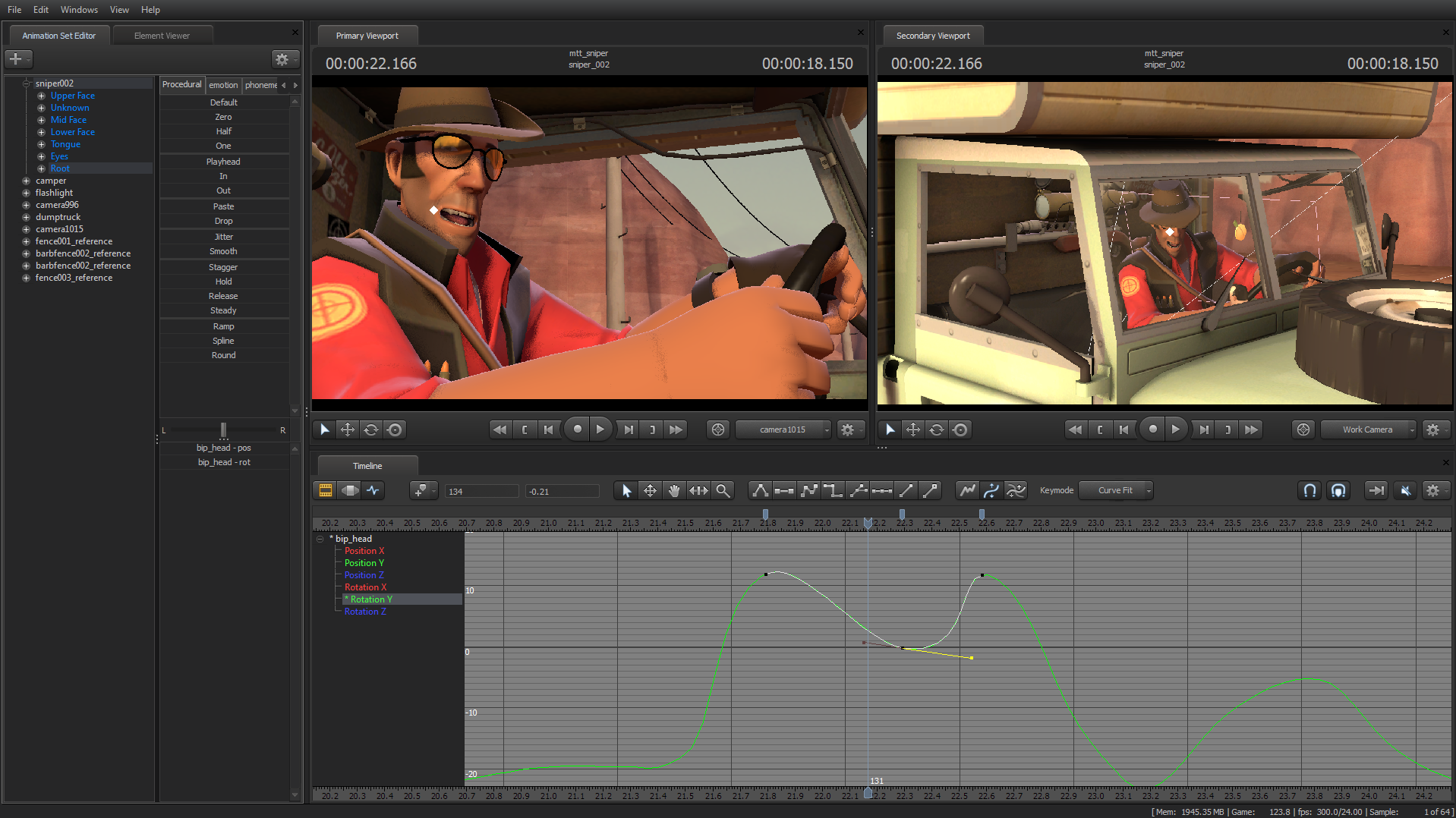Unmute audio via the muted speaker icon

(1404, 490)
